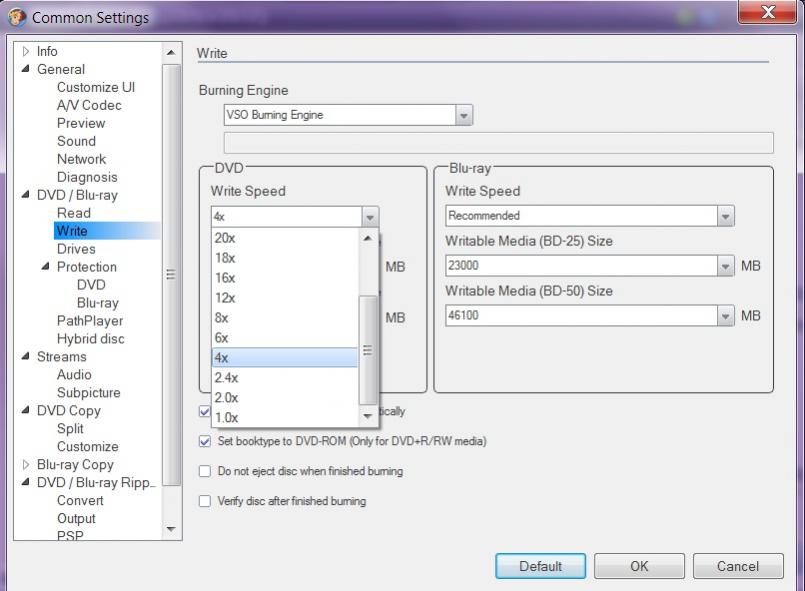This screenshot has height=591, width=805.
Task: Choose the highlighted 4x write speed
Action: (284, 358)
